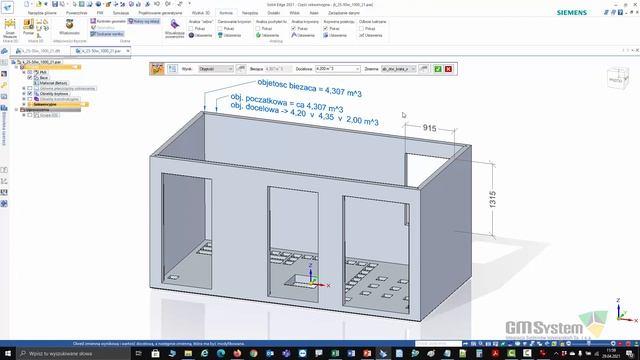Switch to the Wydruk 3D ribbon tab
Image resolution: width=640 pixels, height=360 pixels.
[200, 13]
